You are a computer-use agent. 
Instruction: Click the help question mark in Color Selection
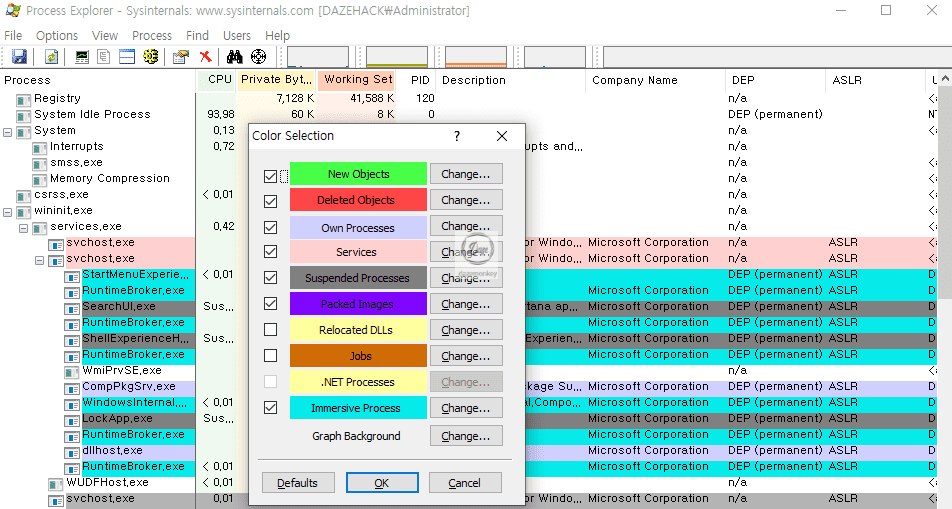[x=457, y=136]
